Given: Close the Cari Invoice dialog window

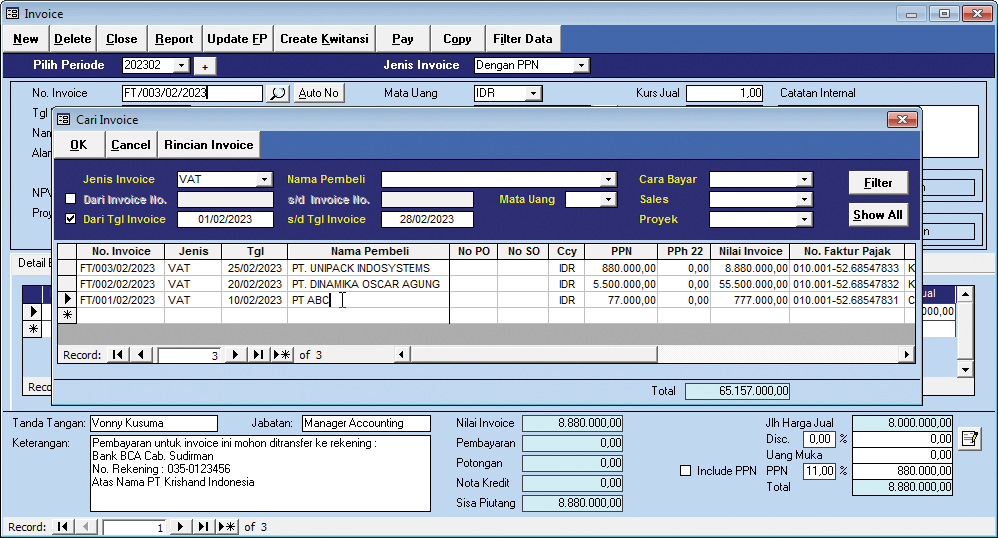Looking at the screenshot, I should pyautogui.click(x=902, y=119).
